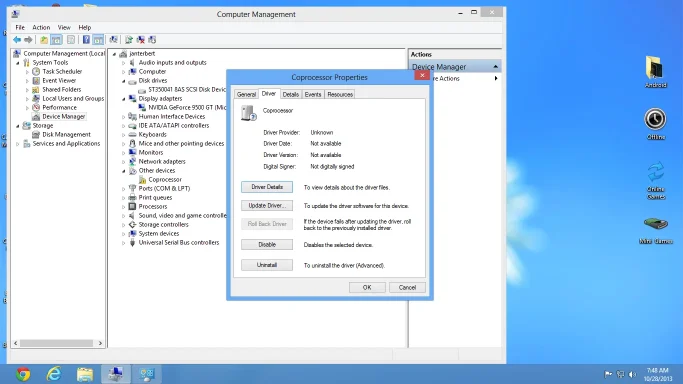Screen dimensions: 683x384
Task: Click the Uninstall device red X icon
Action: tap(140, 40)
